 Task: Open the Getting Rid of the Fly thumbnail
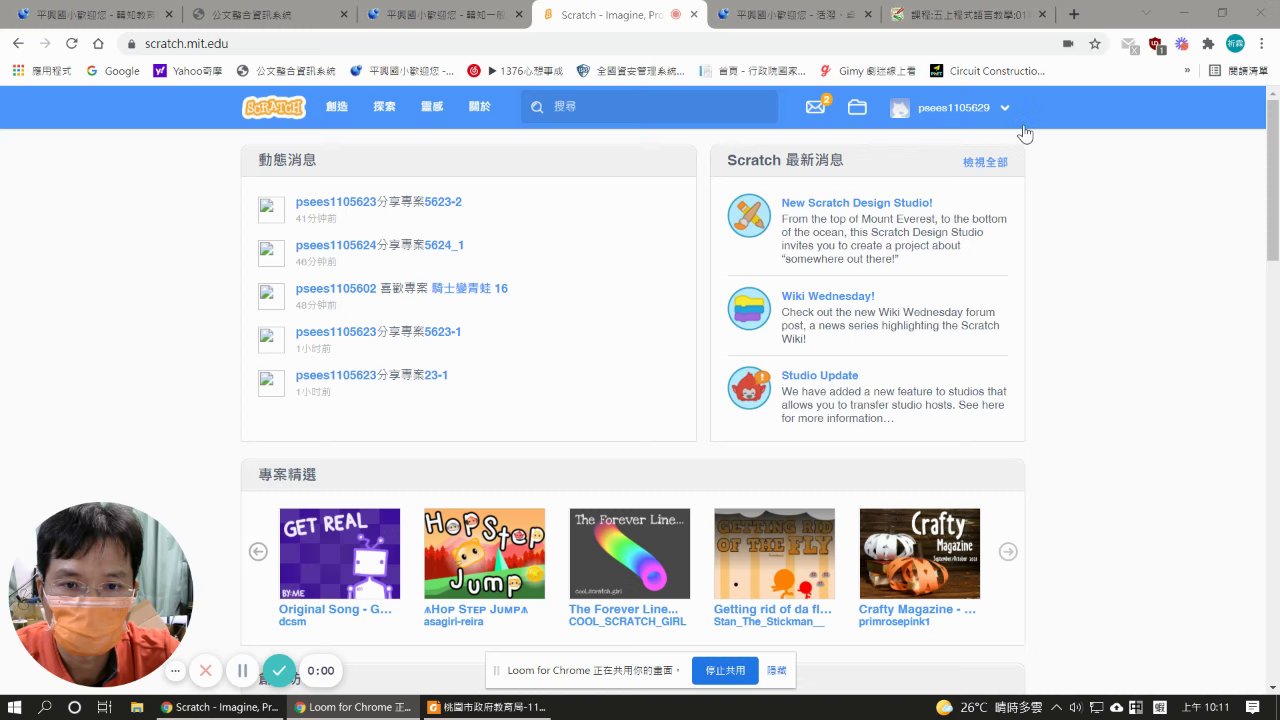click(x=774, y=554)
